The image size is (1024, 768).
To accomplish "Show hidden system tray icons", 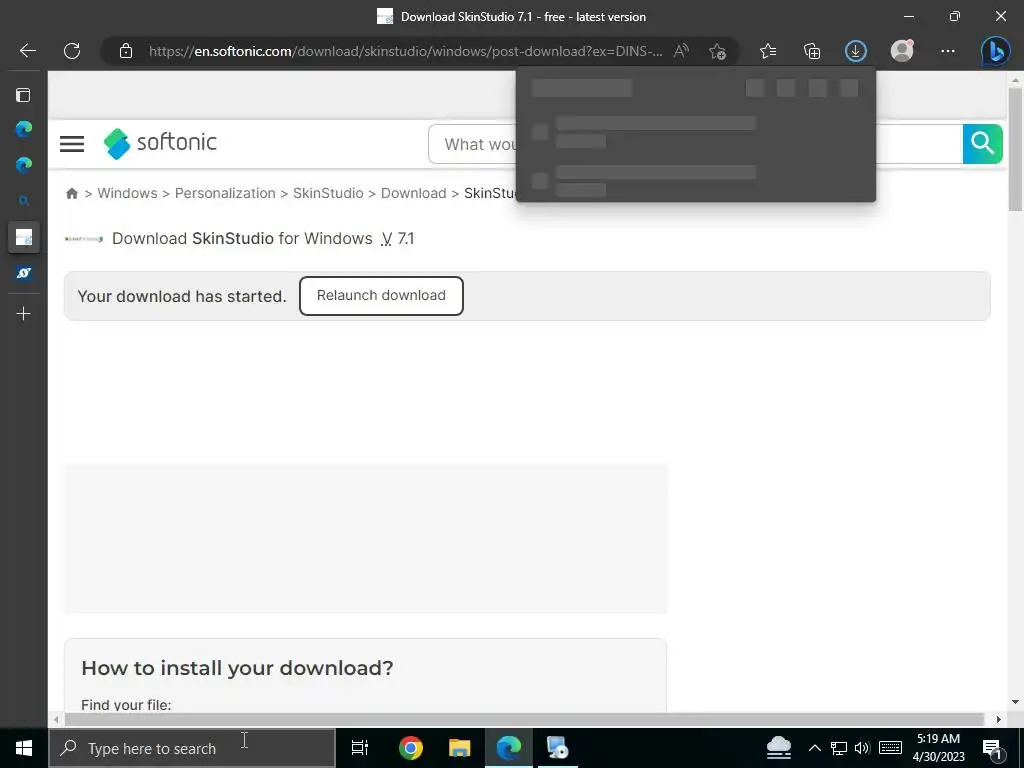I will (814, 748).
